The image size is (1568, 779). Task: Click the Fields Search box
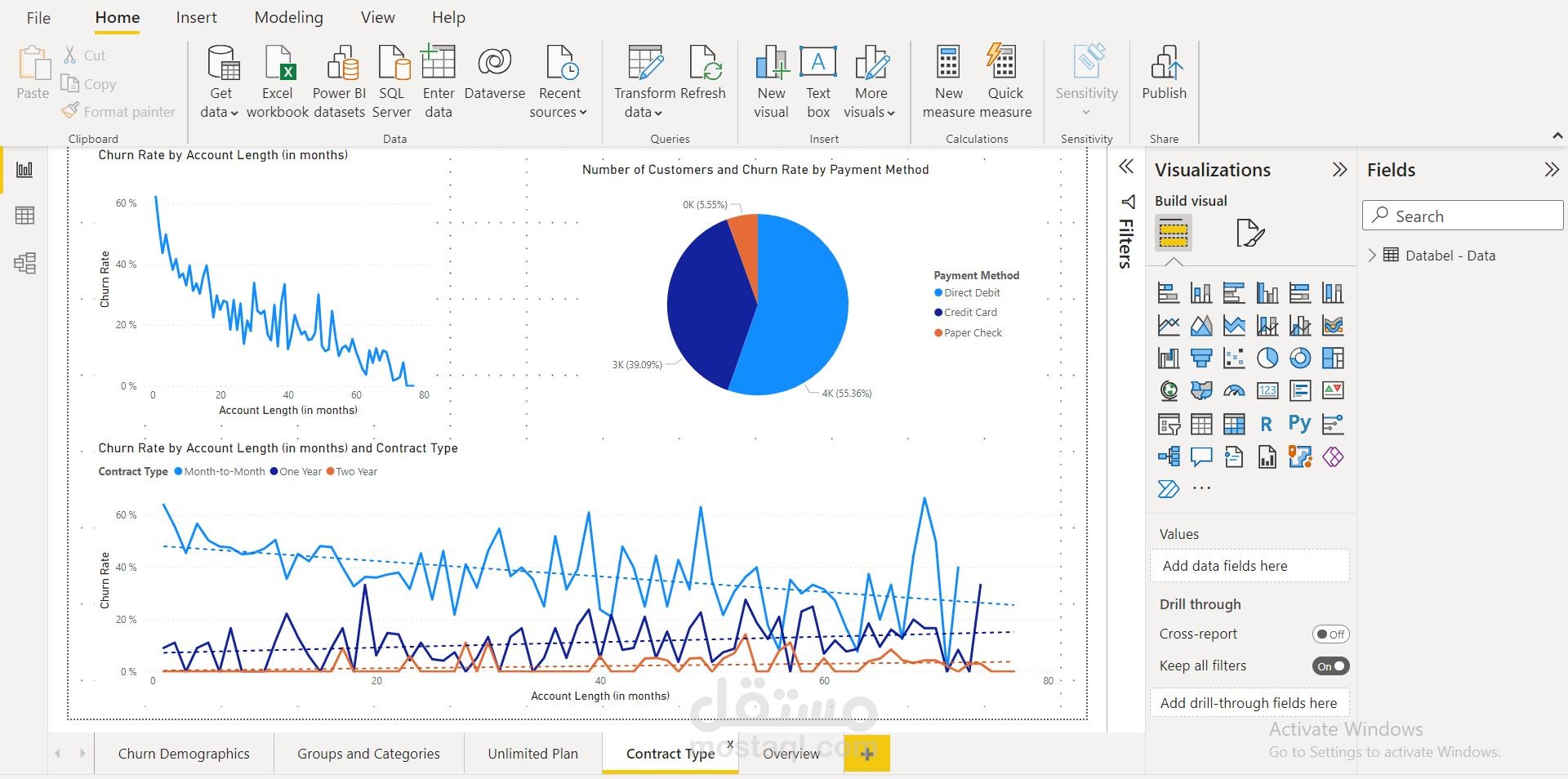(x=1463, y=216)
